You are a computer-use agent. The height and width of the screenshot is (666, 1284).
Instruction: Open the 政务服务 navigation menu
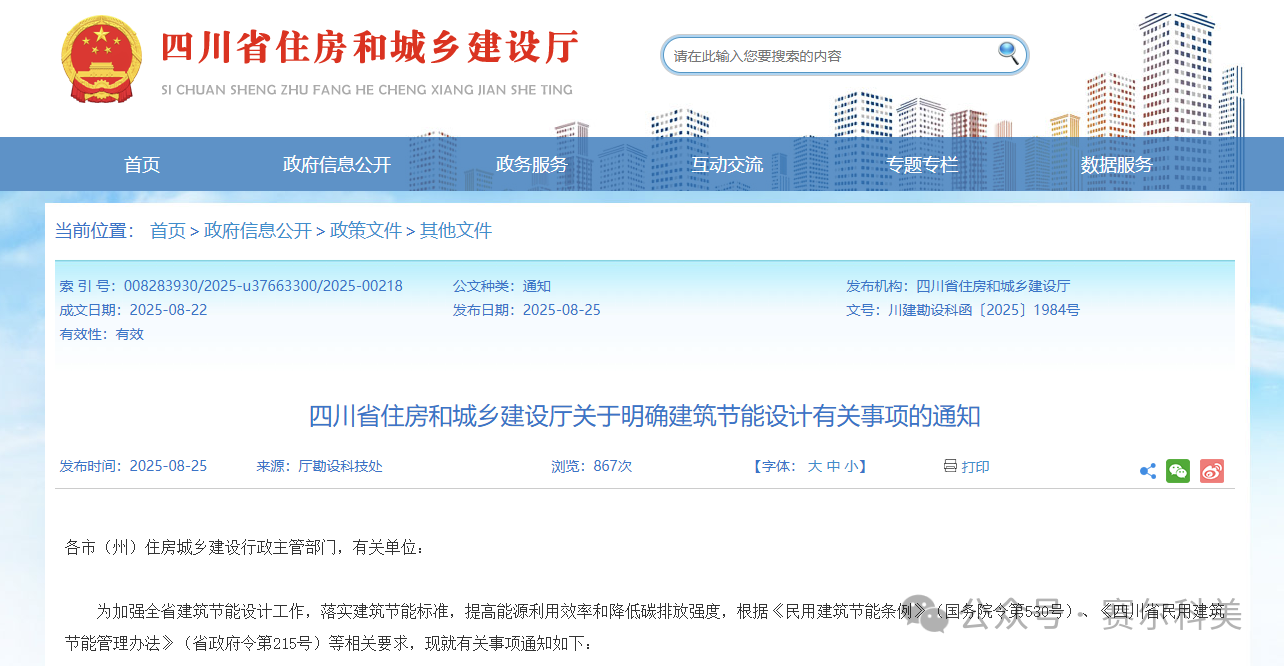click(531, 164)
